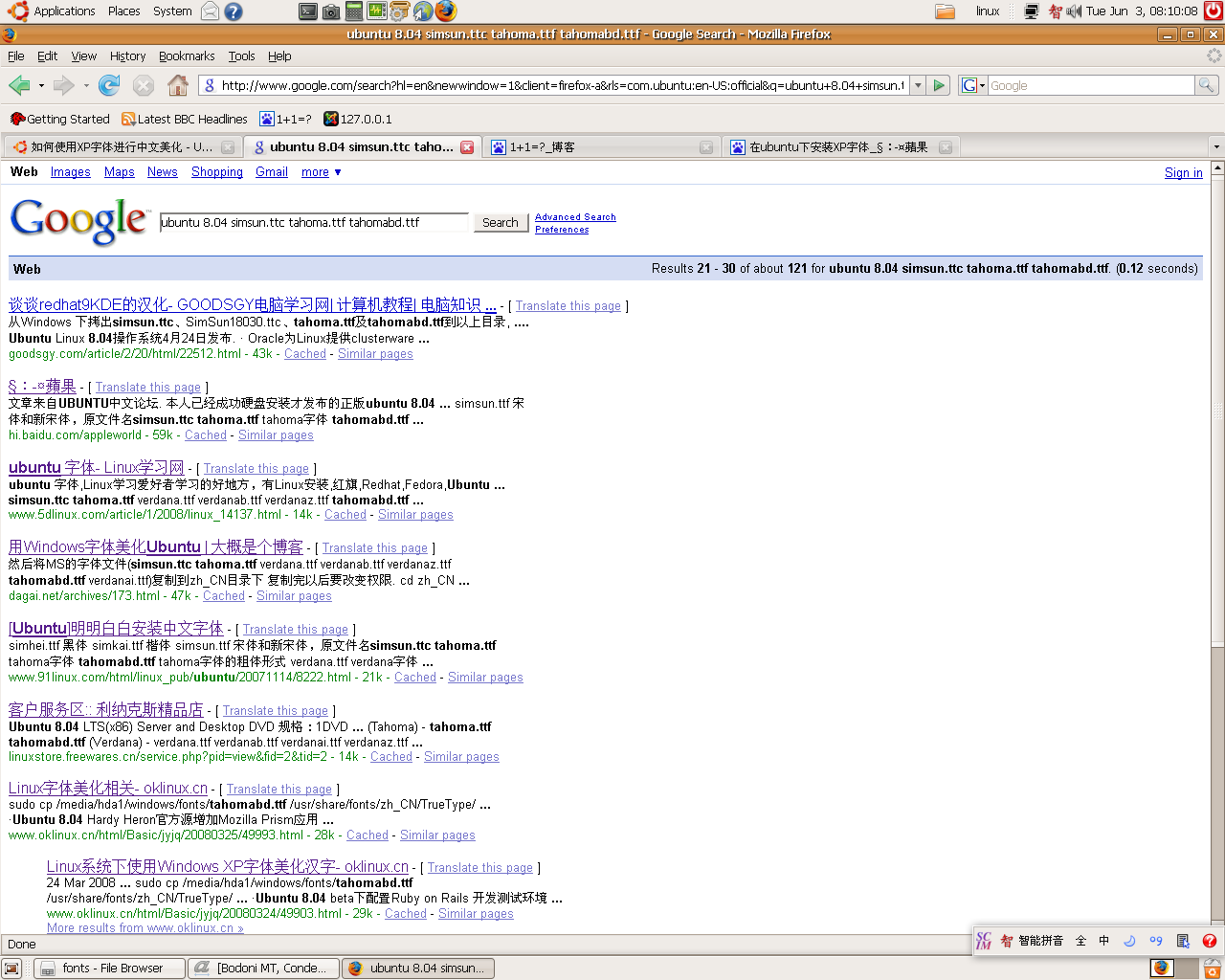The height and width of the screenshot is (980, 1225).
Task: Click the Show Desktop button in bottom panel
Action: 11,968
